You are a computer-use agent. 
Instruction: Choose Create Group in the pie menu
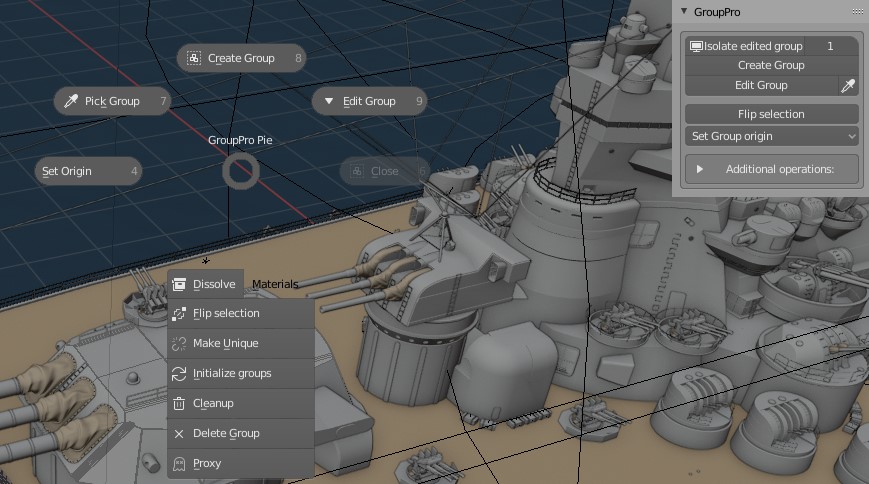[x=241, y=58]
